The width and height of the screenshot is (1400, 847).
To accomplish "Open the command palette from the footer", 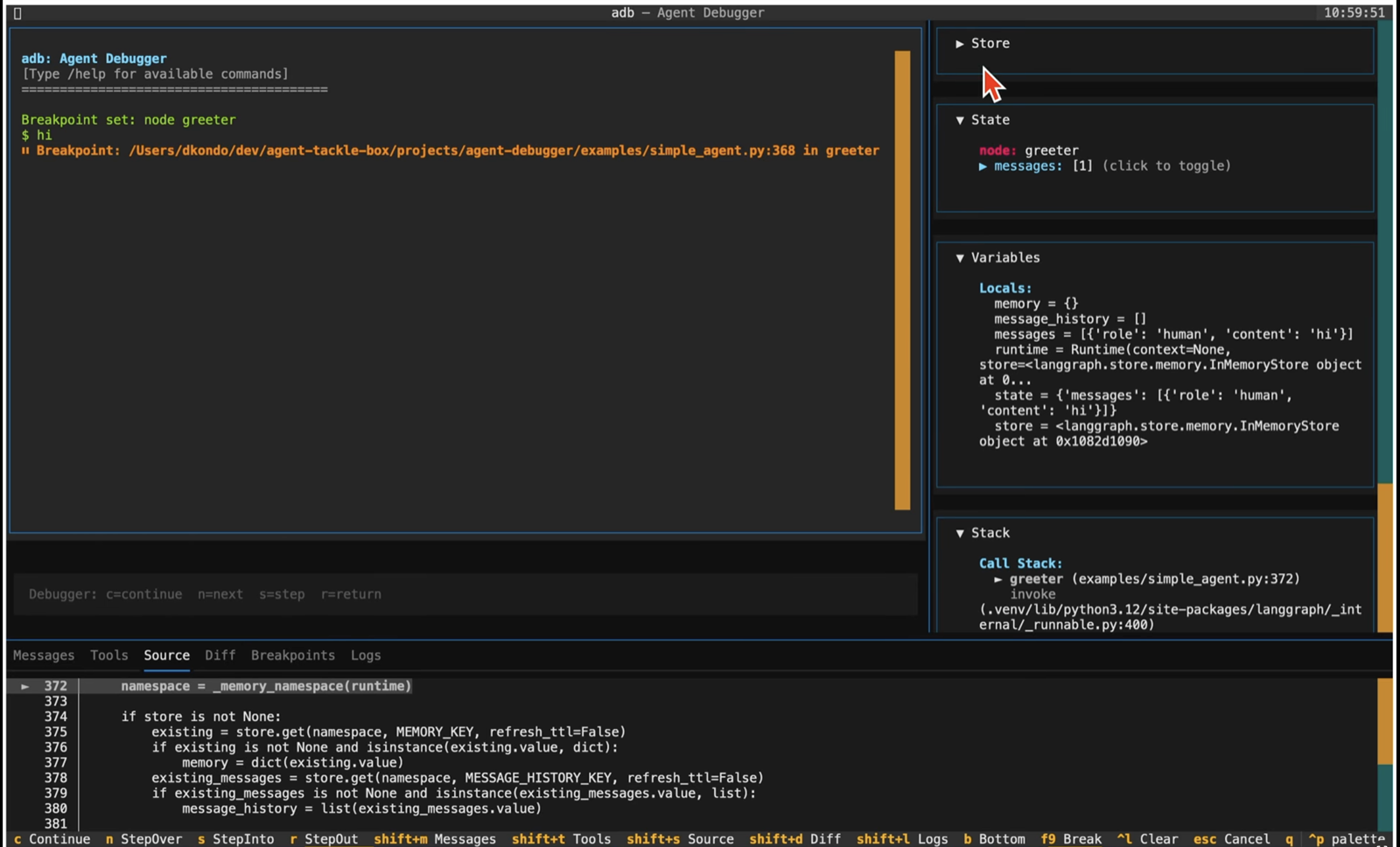I will tap(1347, 839).
